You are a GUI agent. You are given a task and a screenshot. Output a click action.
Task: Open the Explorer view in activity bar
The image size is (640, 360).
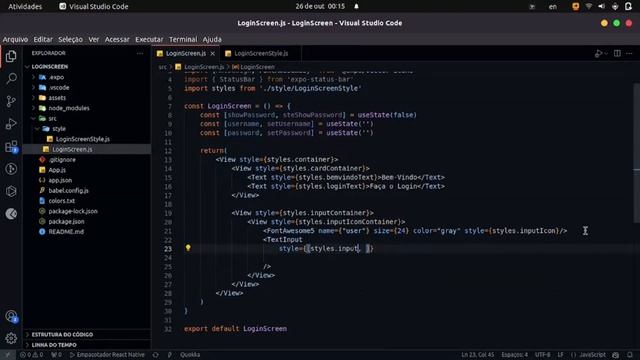pyautogui.click(x=11, y=56)
